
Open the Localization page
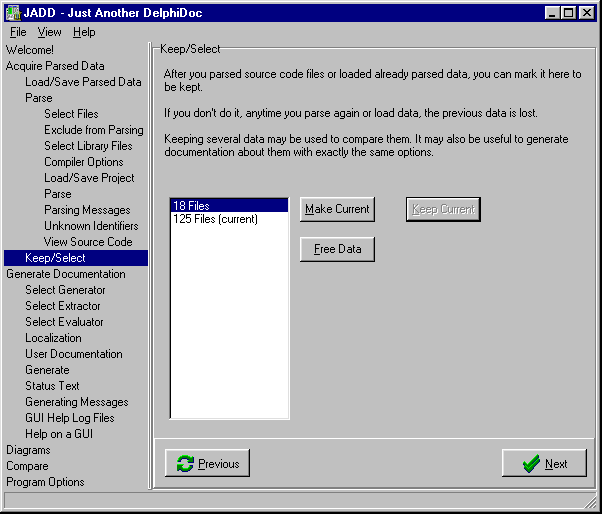click(x=53, y=338)
